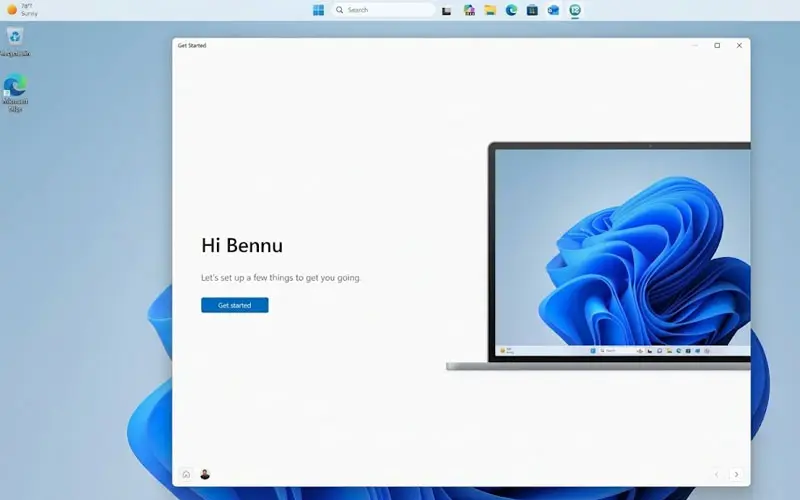This screenshot has height=500, width=800.
Task: Open Outlook from the taskbar
Action: 554,10
